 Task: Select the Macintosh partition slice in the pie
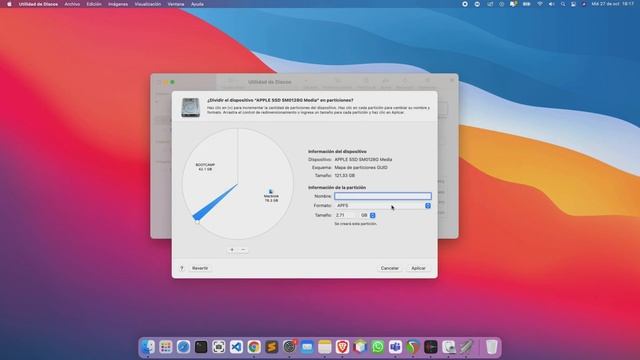pos(271,196)
